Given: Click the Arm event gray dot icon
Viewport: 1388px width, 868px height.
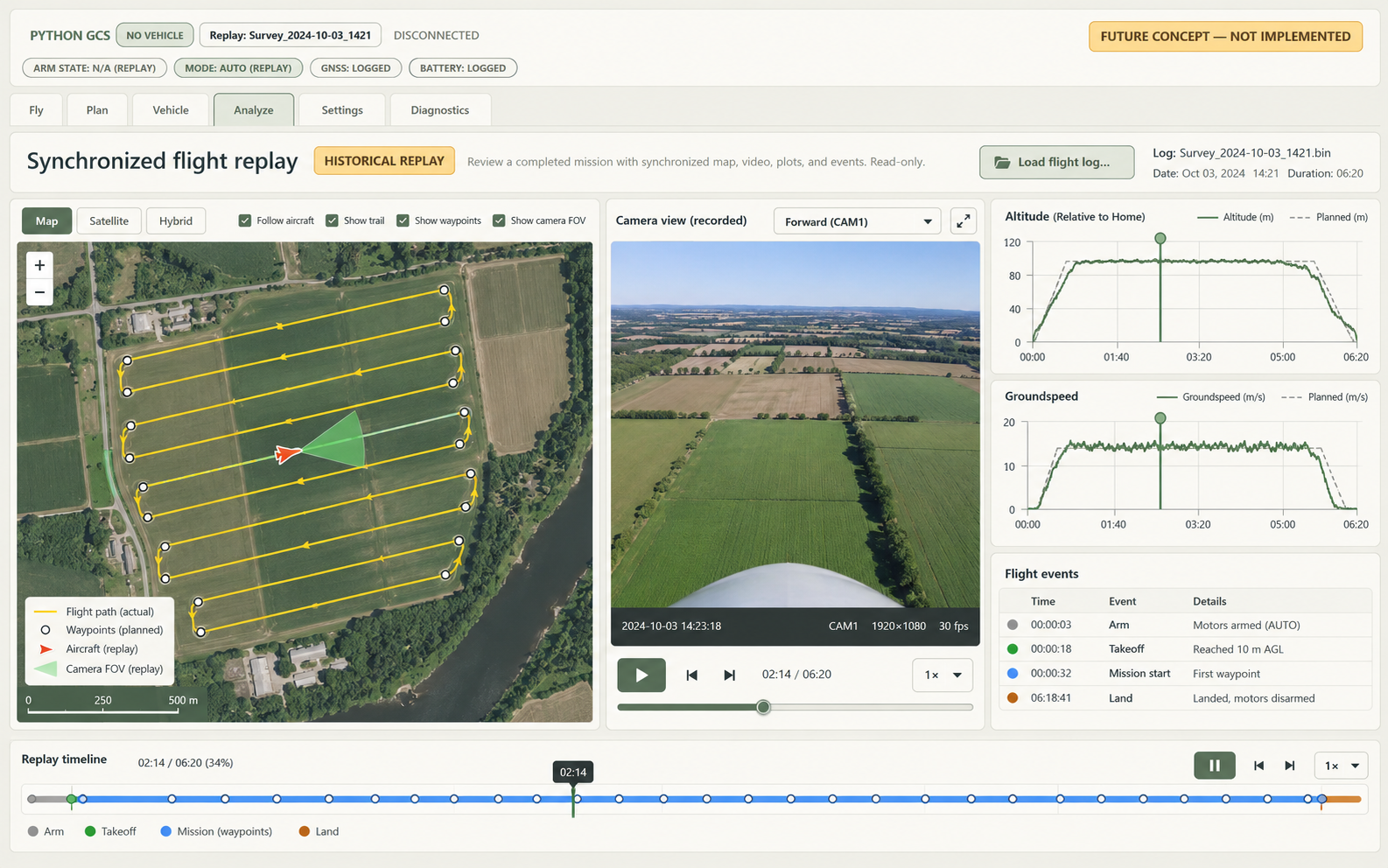Looking at the screenshot, I should click(1013, 625).
